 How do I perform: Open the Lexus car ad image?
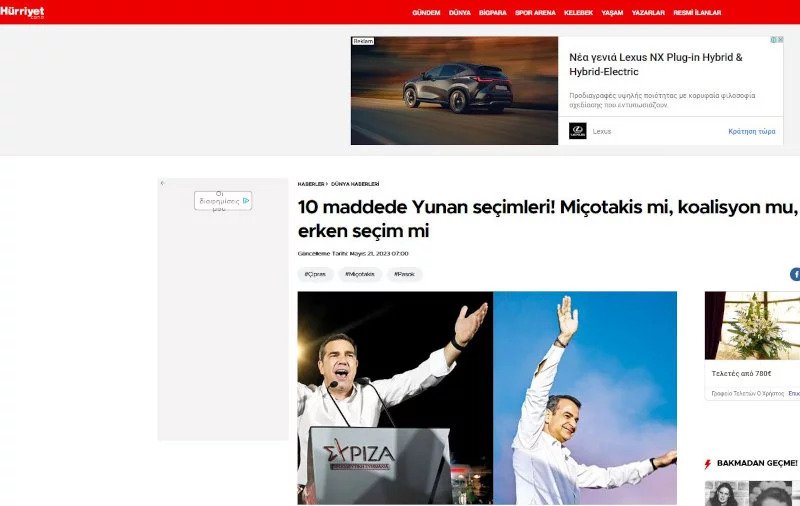[454, 90]
